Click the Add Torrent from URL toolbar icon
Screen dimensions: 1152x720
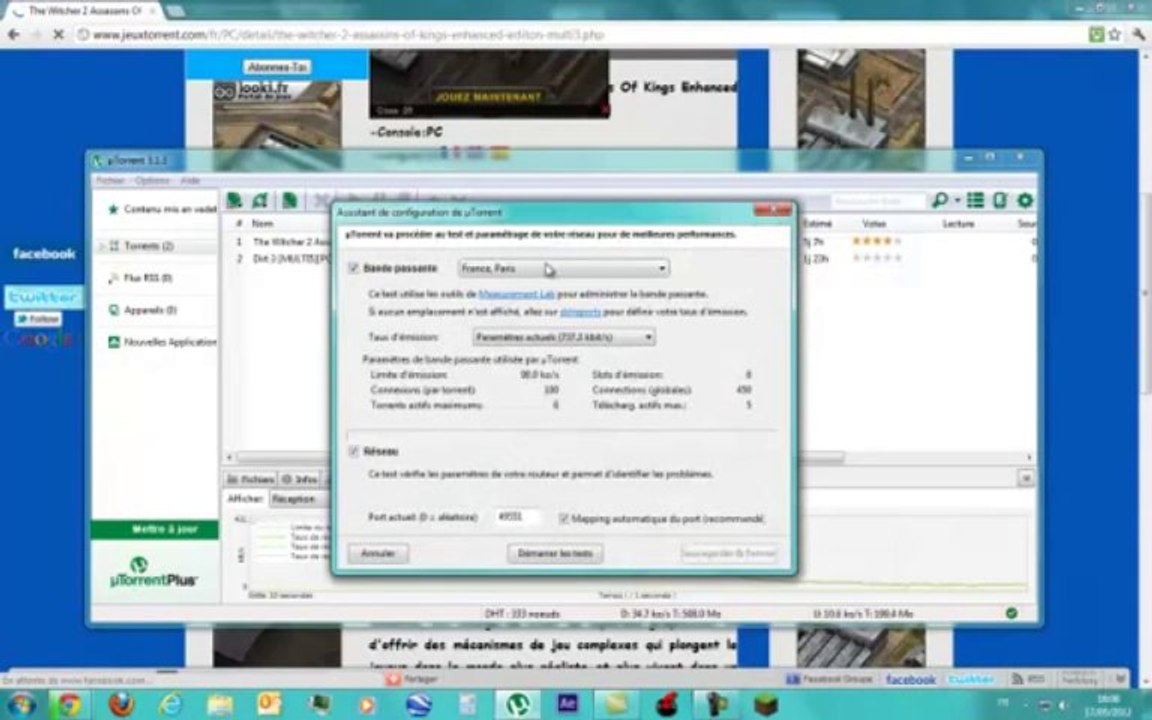point(260,200)
